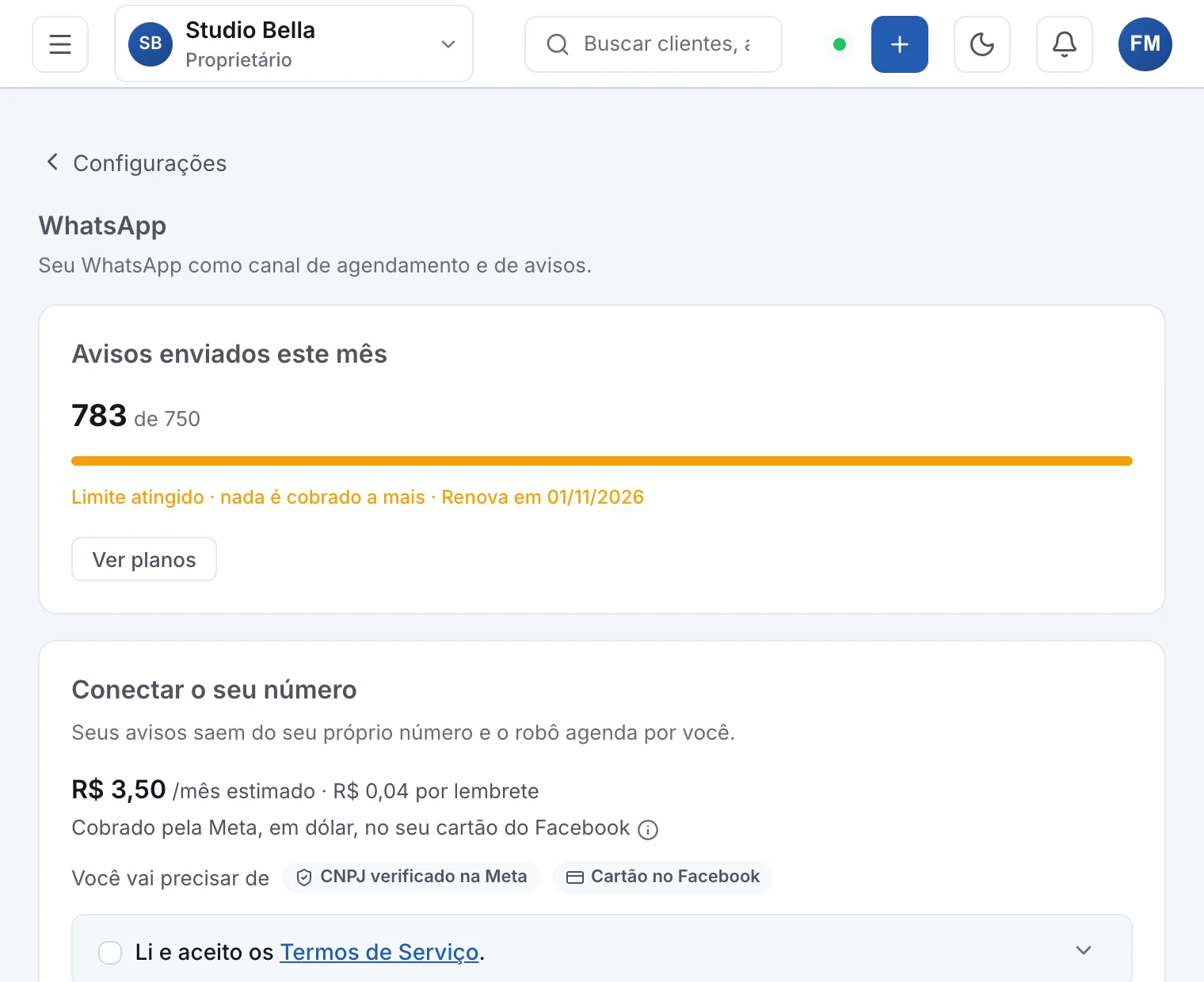Click the Ver planos button
Viewport: 1204px width, 982px height.
pyautogui.click(x=144, y=559)
